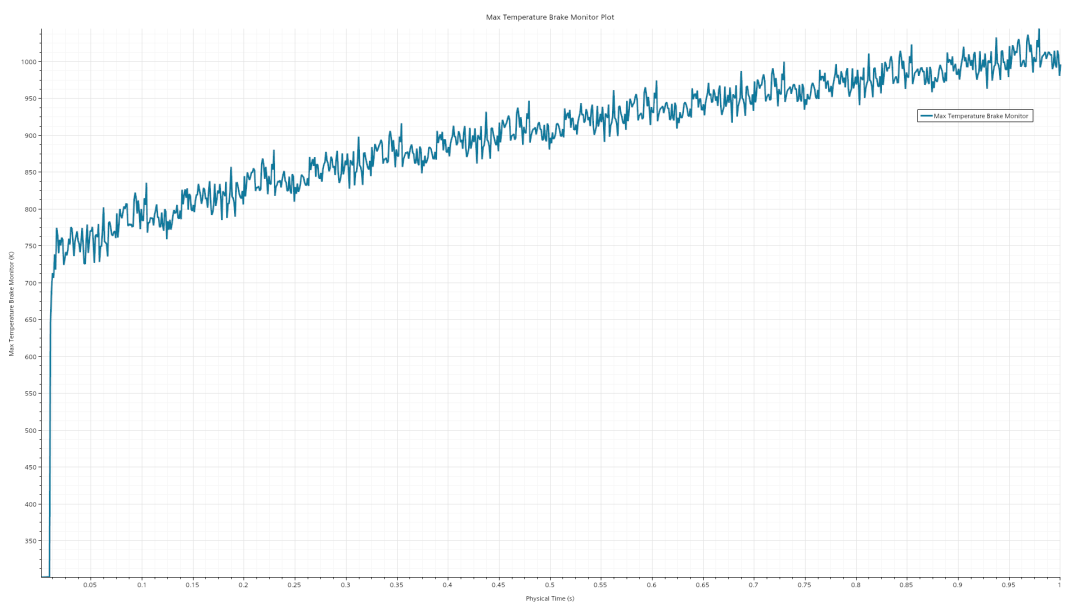1080x608 pixels.
Task: Click the y-axis tick label '400'
Action: (x=30, y=504)
